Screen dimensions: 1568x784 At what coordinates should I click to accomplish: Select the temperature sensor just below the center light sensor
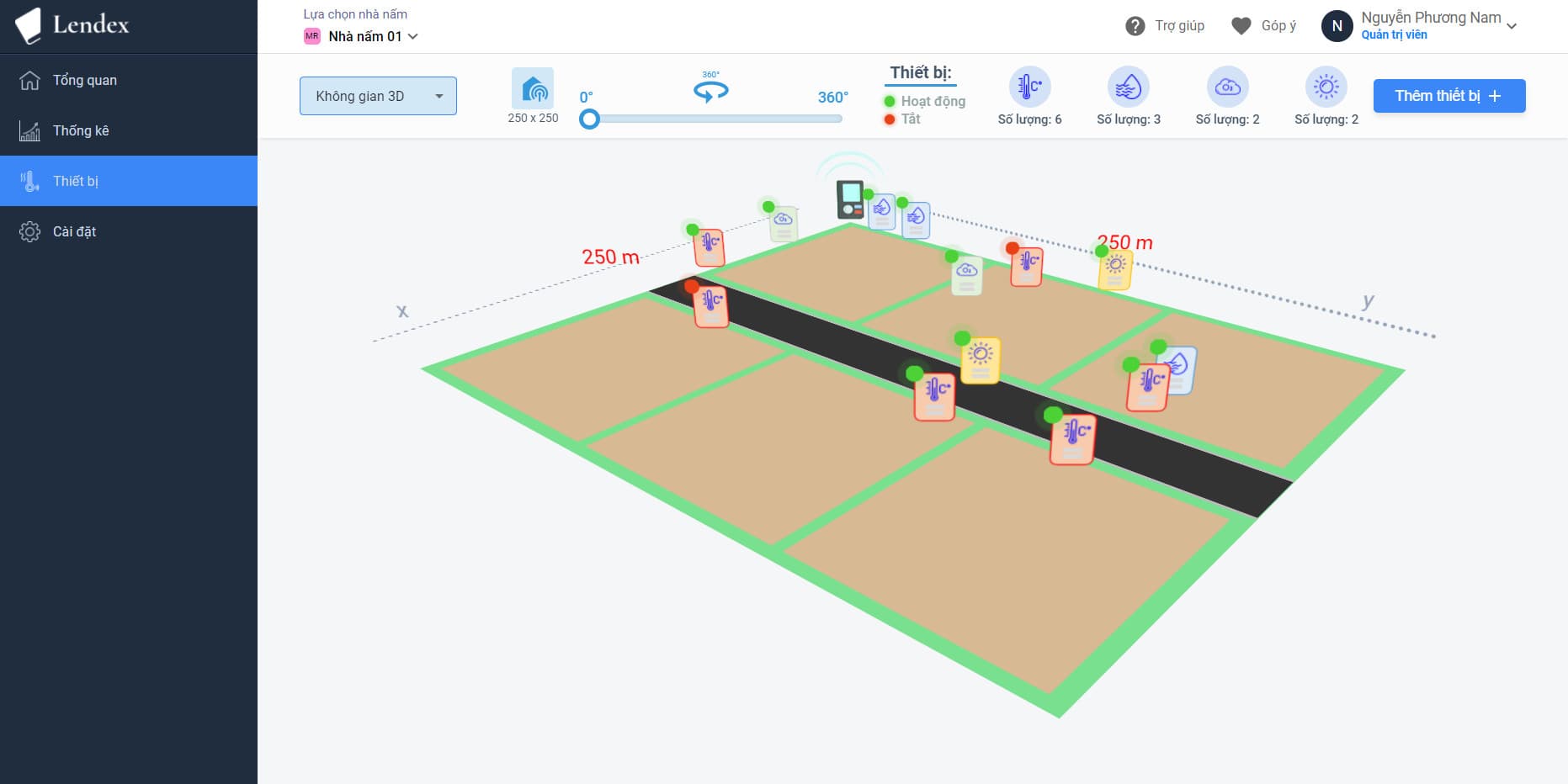(x=935, y=396)
